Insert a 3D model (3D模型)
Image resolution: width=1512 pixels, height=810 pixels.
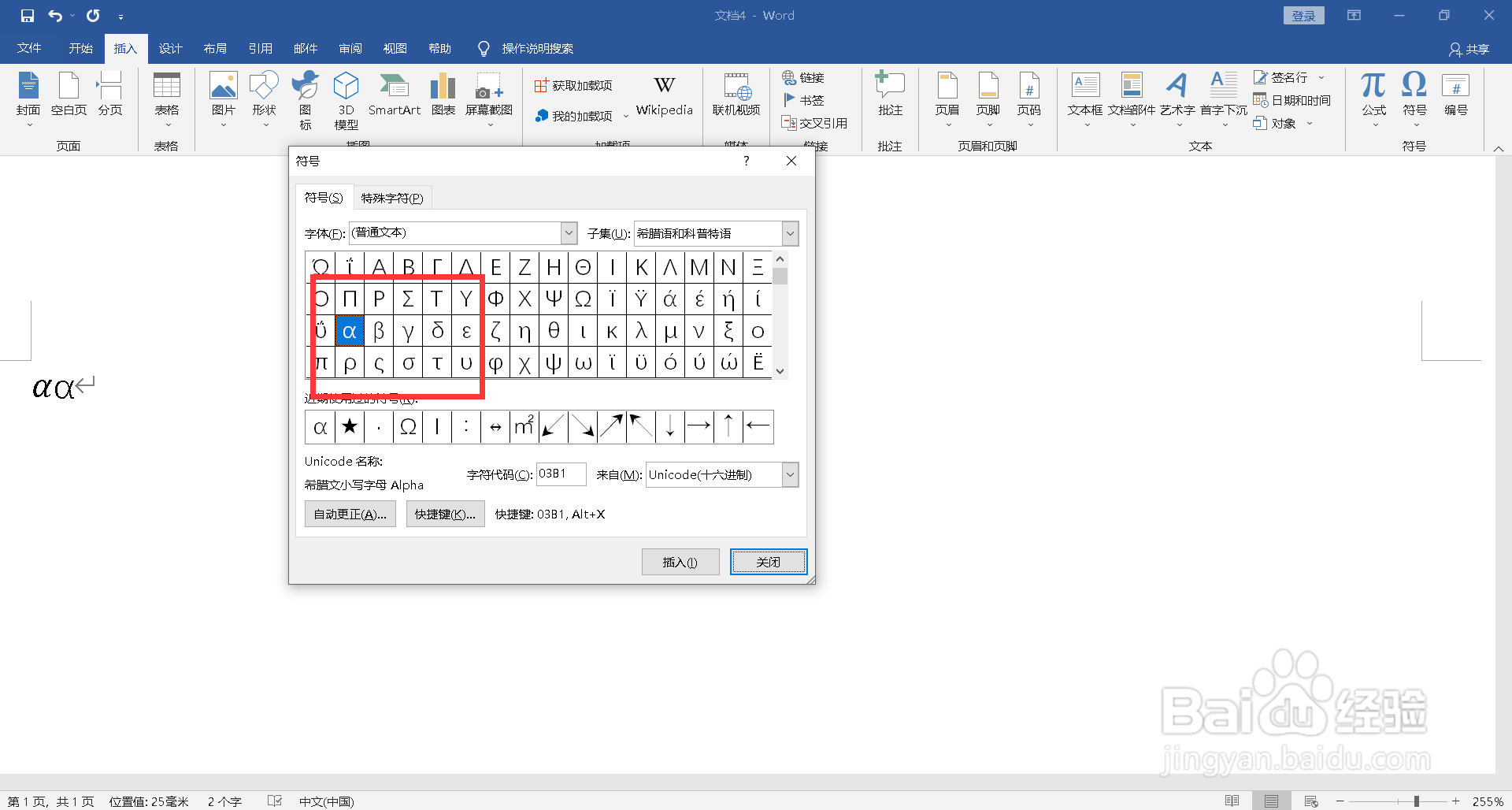(346, 100)
